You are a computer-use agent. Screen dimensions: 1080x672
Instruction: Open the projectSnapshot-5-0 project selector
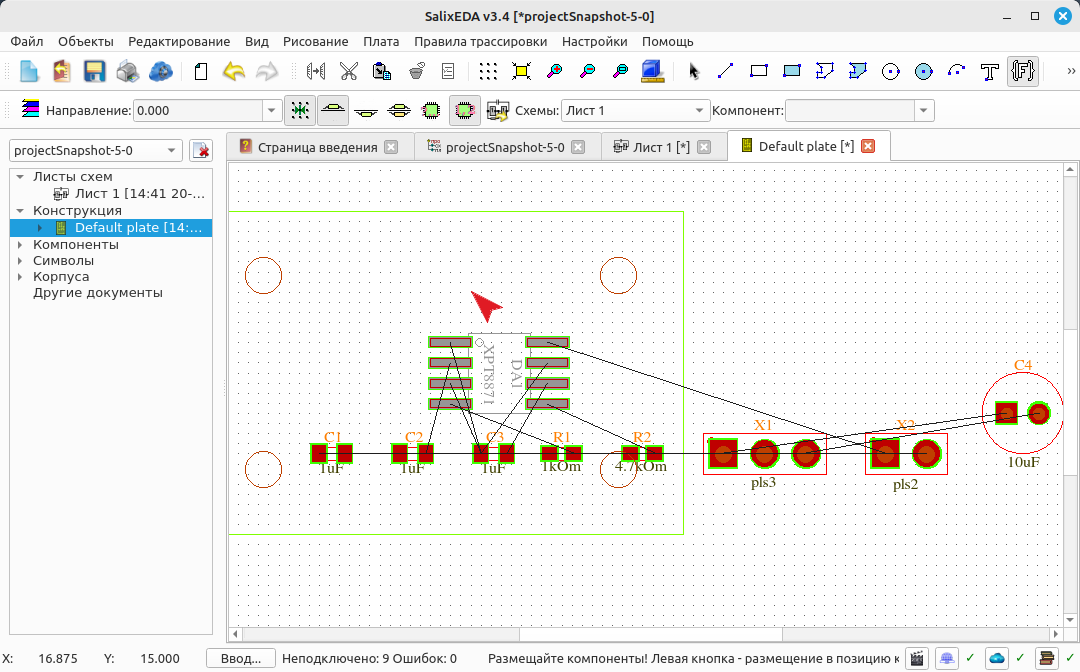pyautogui.click(x=96, y=150)
